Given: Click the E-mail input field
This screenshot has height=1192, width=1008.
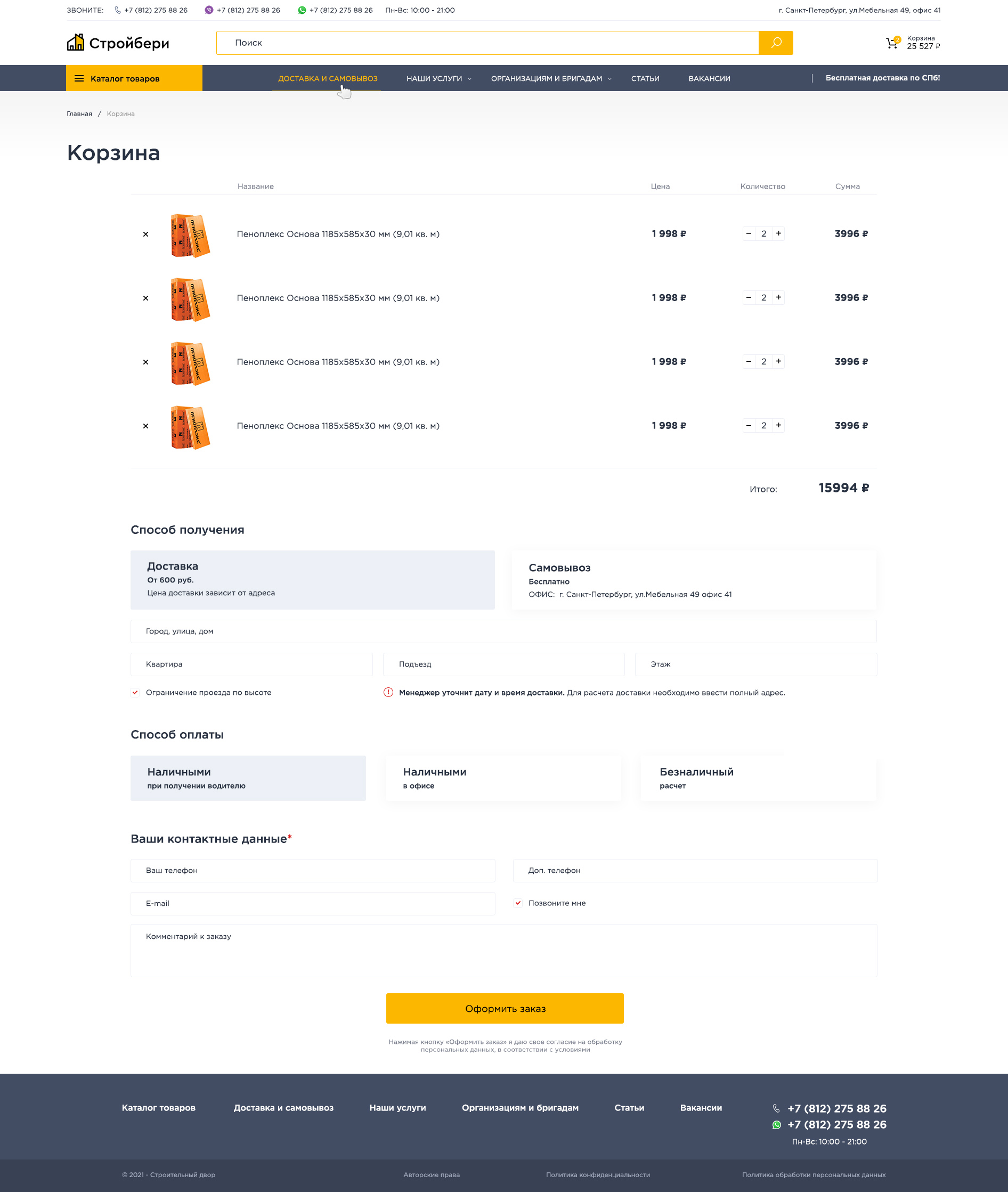Looking at the screenshot, I should [x=313, y=904].
